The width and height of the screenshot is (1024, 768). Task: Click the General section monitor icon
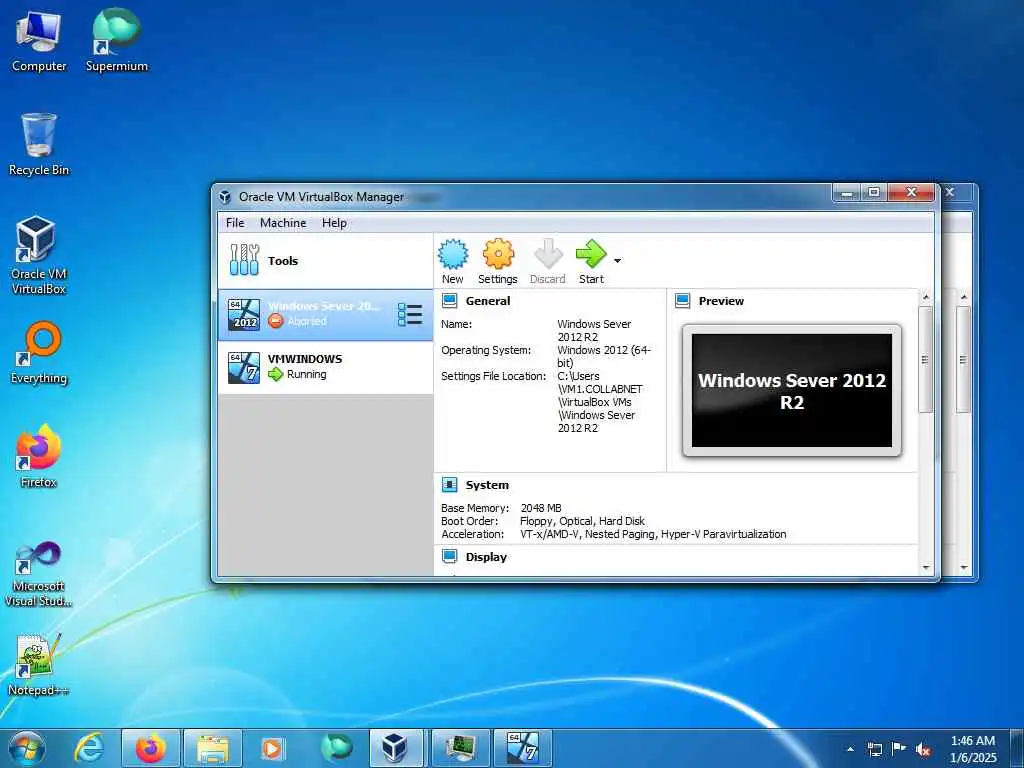pyautogui.click(x=449, y=300)
